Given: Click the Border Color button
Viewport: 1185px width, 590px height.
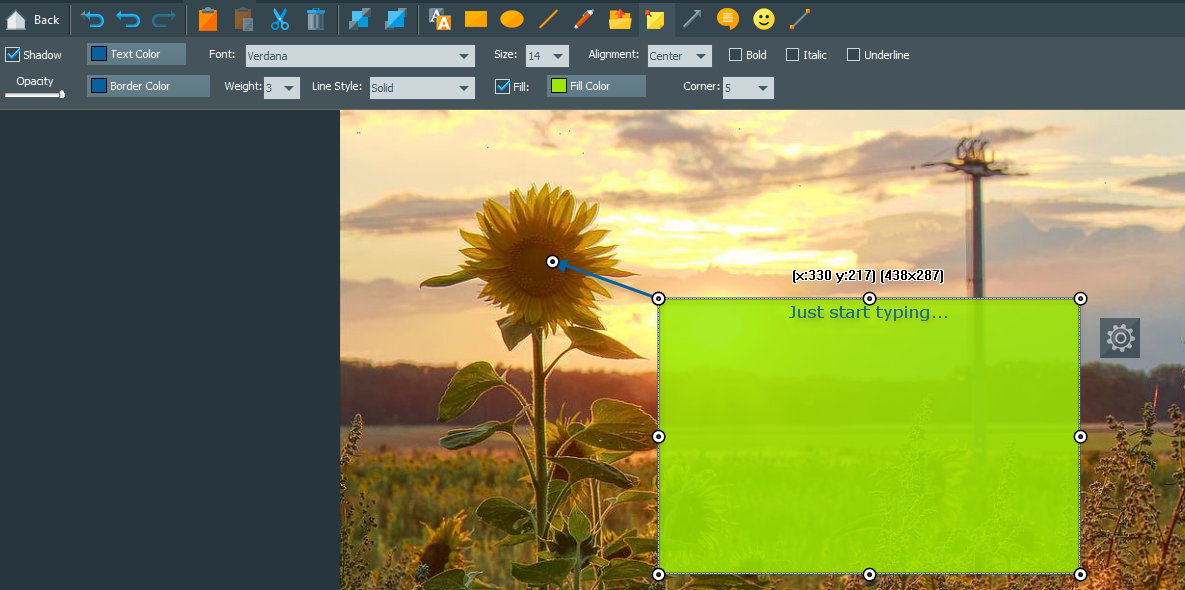Looking at the screenshot, I should point(148,86).
